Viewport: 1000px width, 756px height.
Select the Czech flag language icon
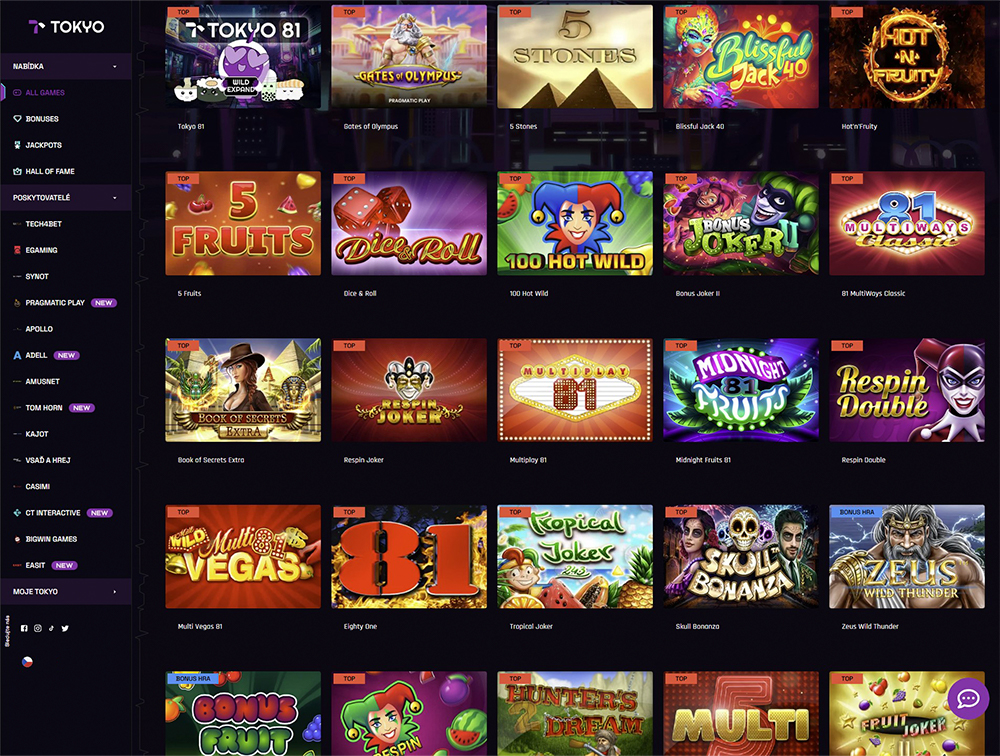(27, 662)
